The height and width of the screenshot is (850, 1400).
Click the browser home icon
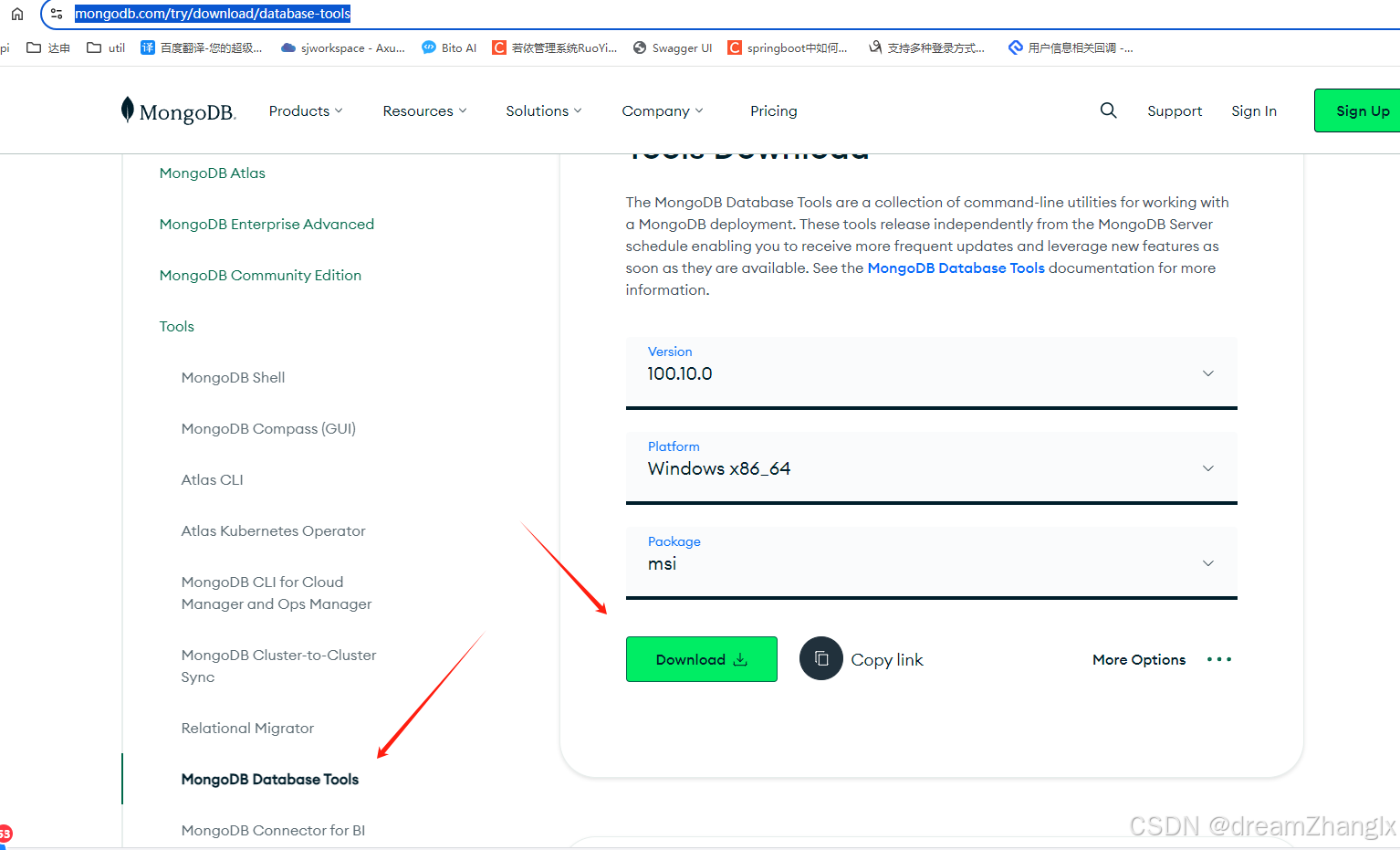pos(16,14)
